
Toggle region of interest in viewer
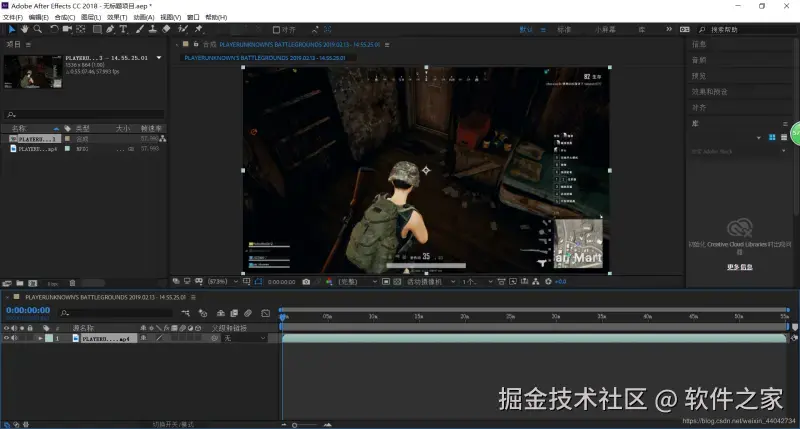(386, 282)
